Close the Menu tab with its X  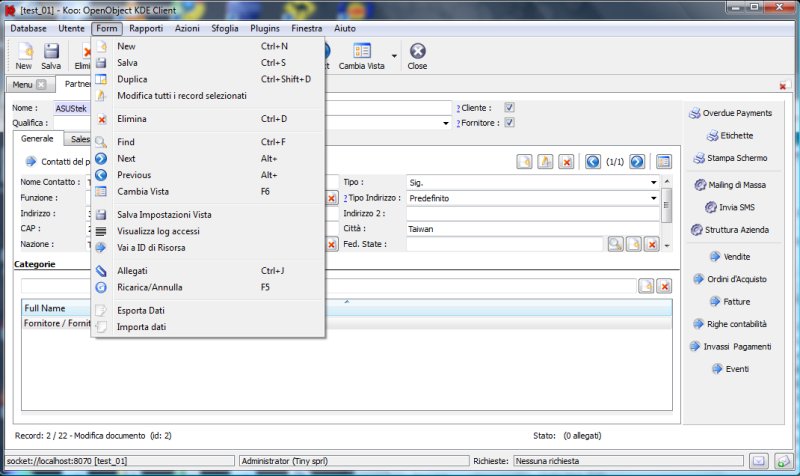(41, 85)
